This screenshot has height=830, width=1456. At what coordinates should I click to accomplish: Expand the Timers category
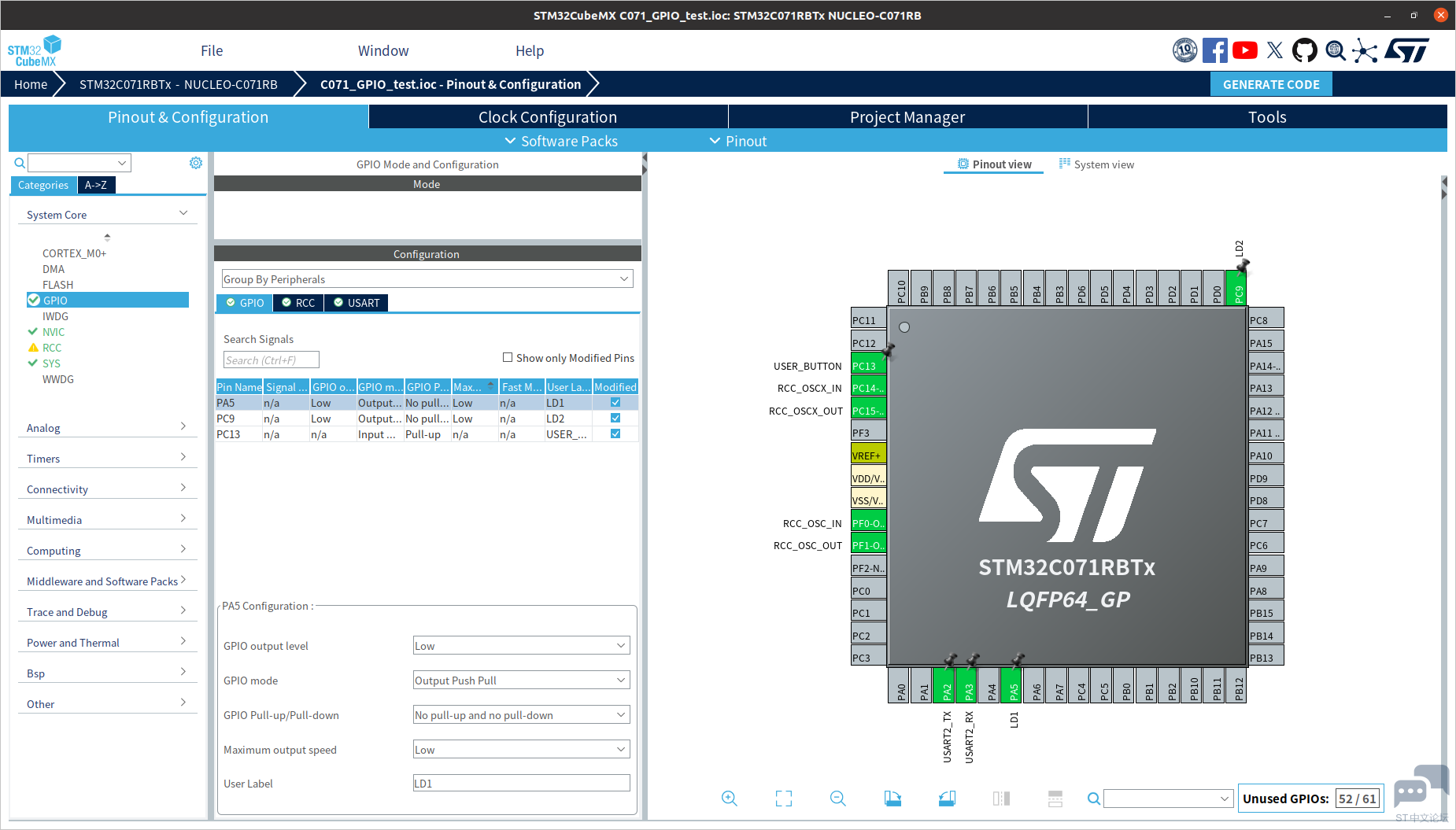[107, 458]
